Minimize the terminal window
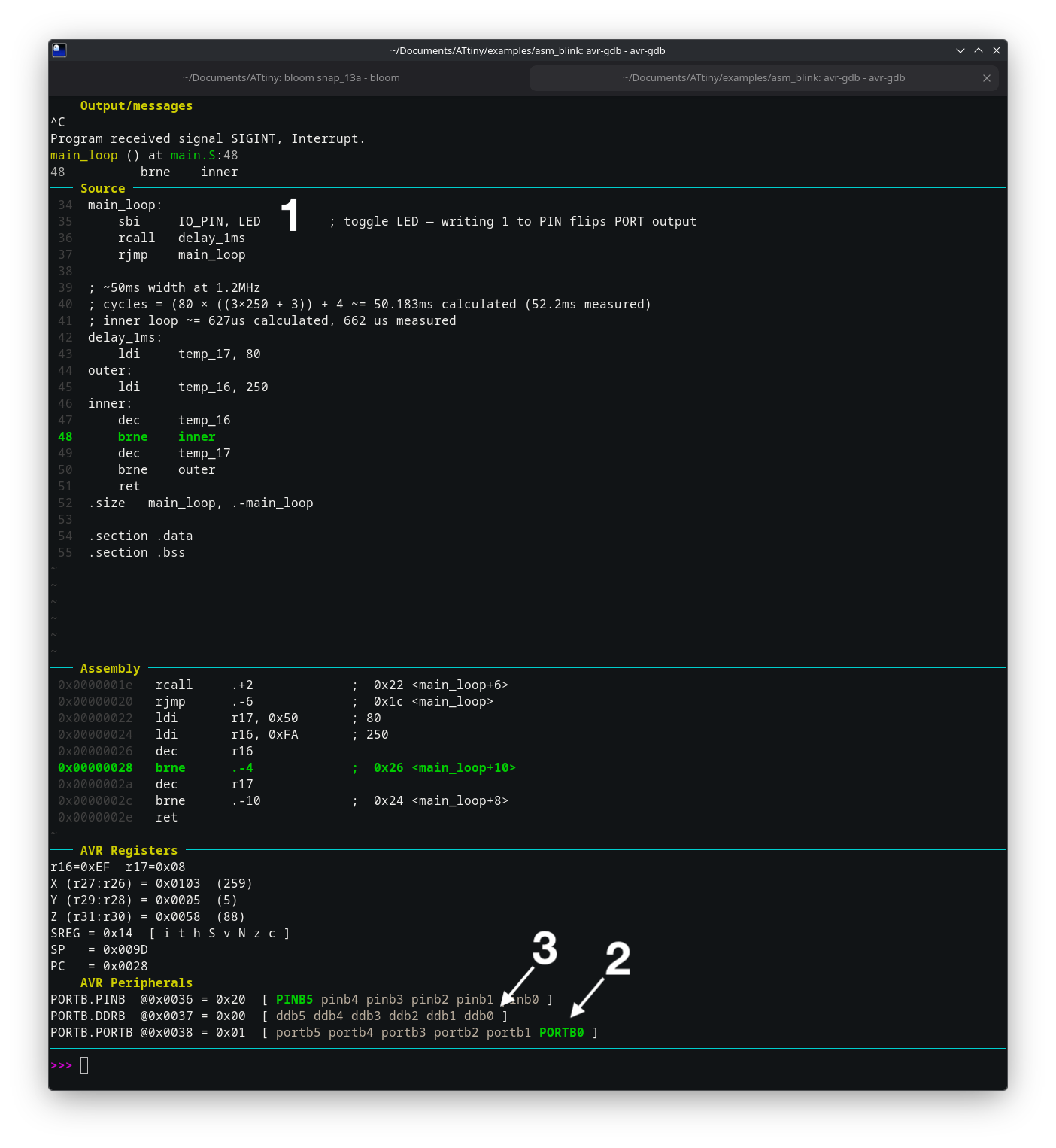Viewport: 1056px width, 1148px height. (x=960, y=50)
